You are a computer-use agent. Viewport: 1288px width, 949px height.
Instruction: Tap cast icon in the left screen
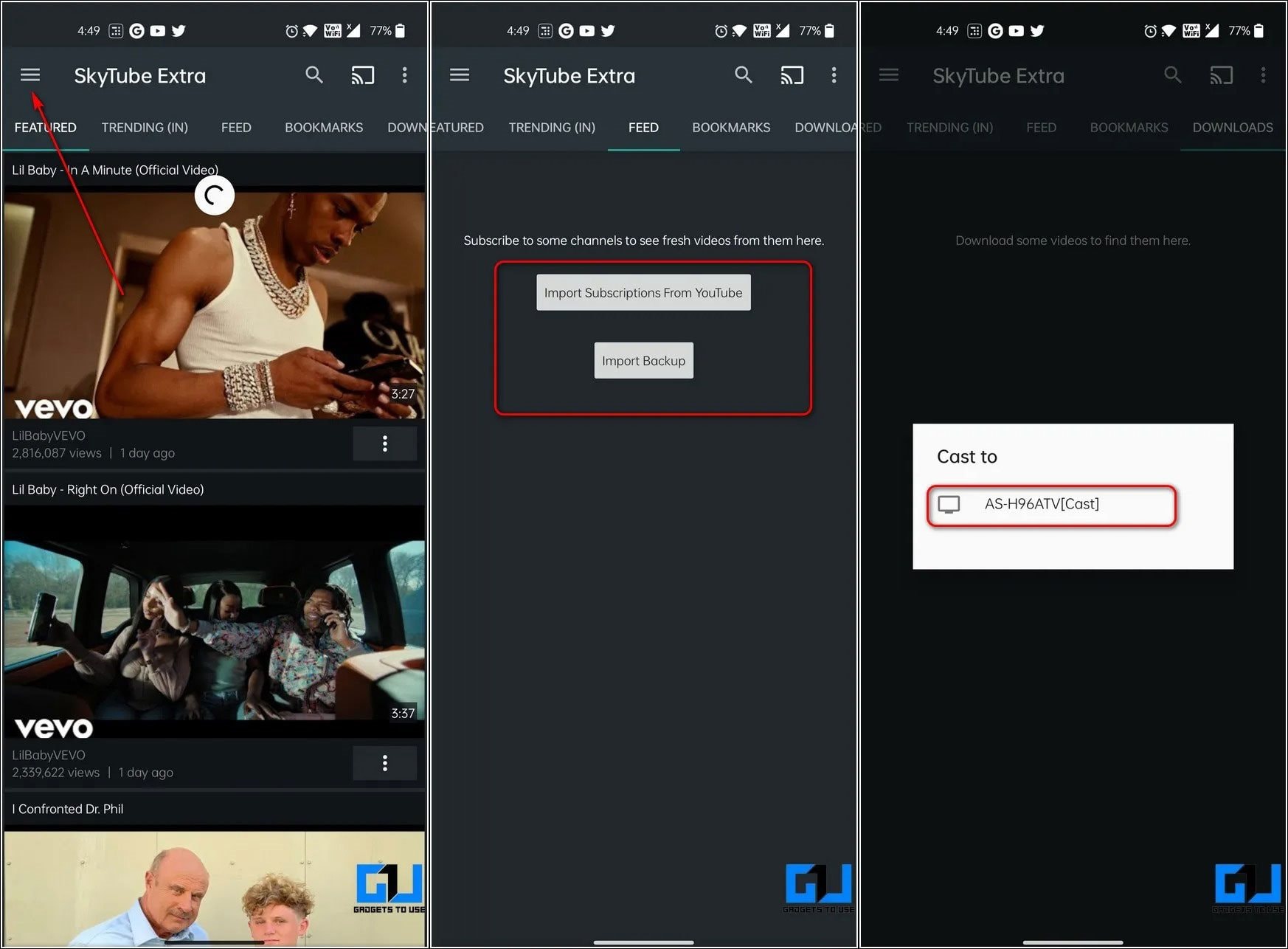pos(362,75)
